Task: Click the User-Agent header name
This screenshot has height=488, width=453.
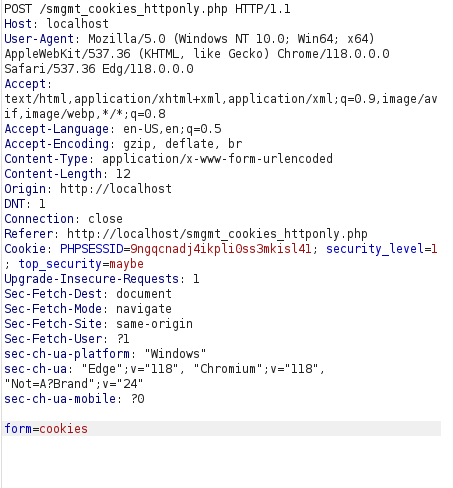Action: (x=39, y=39)
